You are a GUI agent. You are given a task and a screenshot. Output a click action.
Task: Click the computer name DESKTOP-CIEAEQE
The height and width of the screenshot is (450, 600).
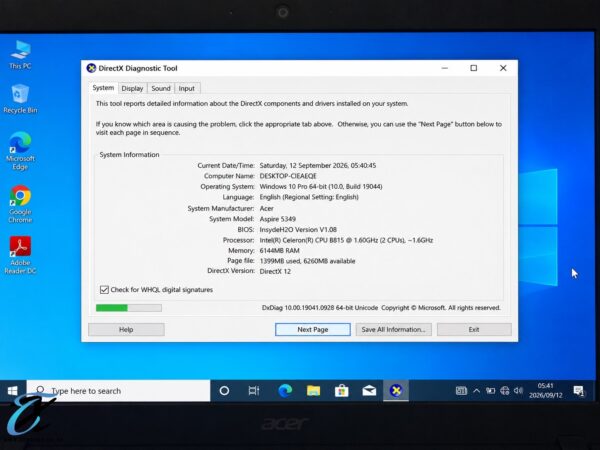pyautogui.click(x=288, y=176)
